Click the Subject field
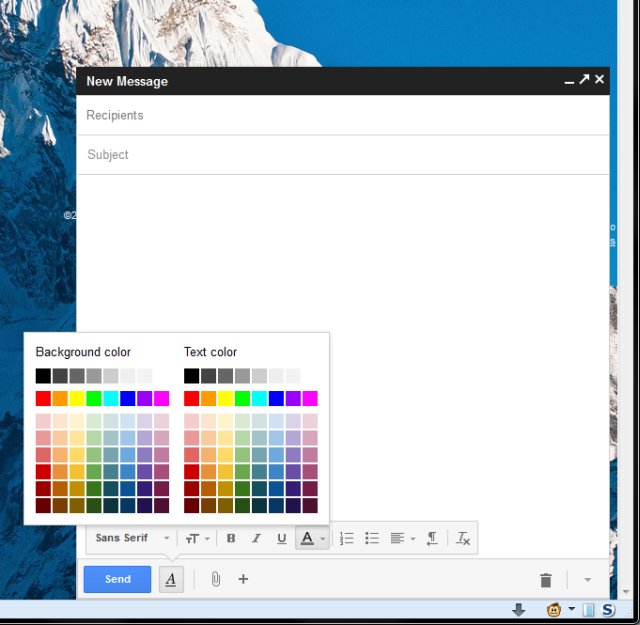Screen dimensions: 640x625 tap(343, 155)
